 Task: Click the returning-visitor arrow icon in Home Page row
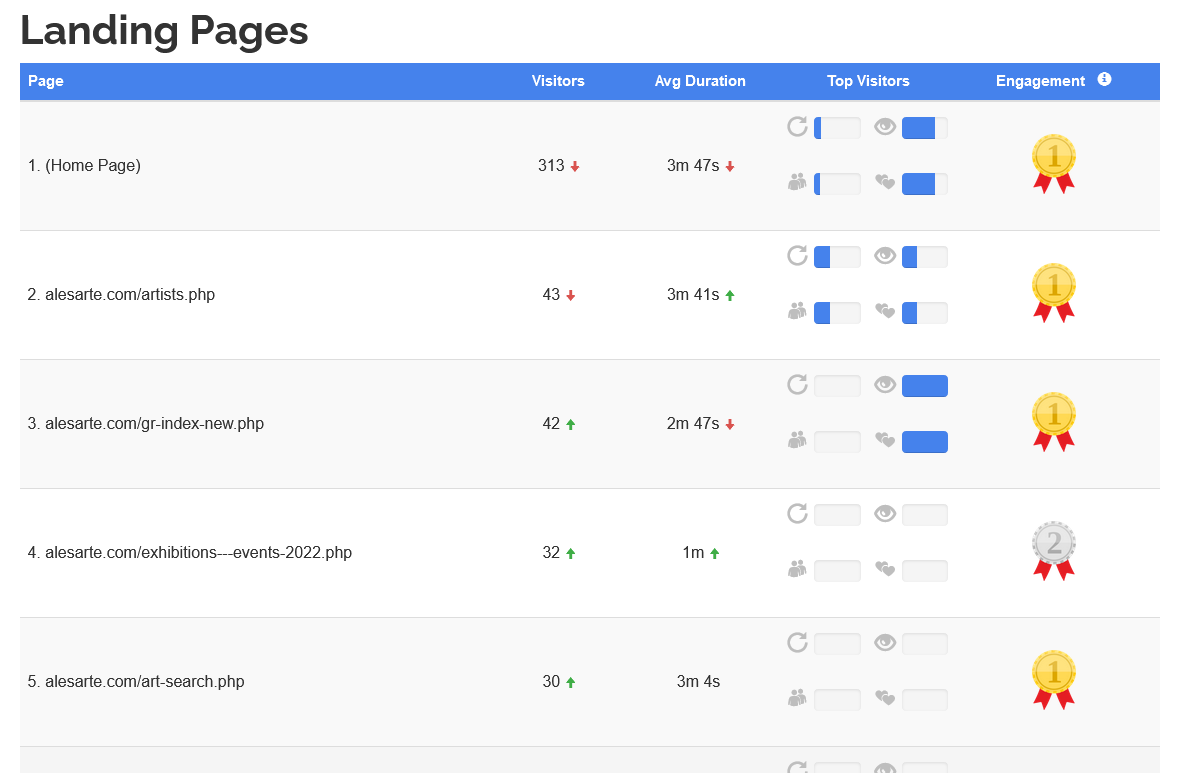click(797, 127)
